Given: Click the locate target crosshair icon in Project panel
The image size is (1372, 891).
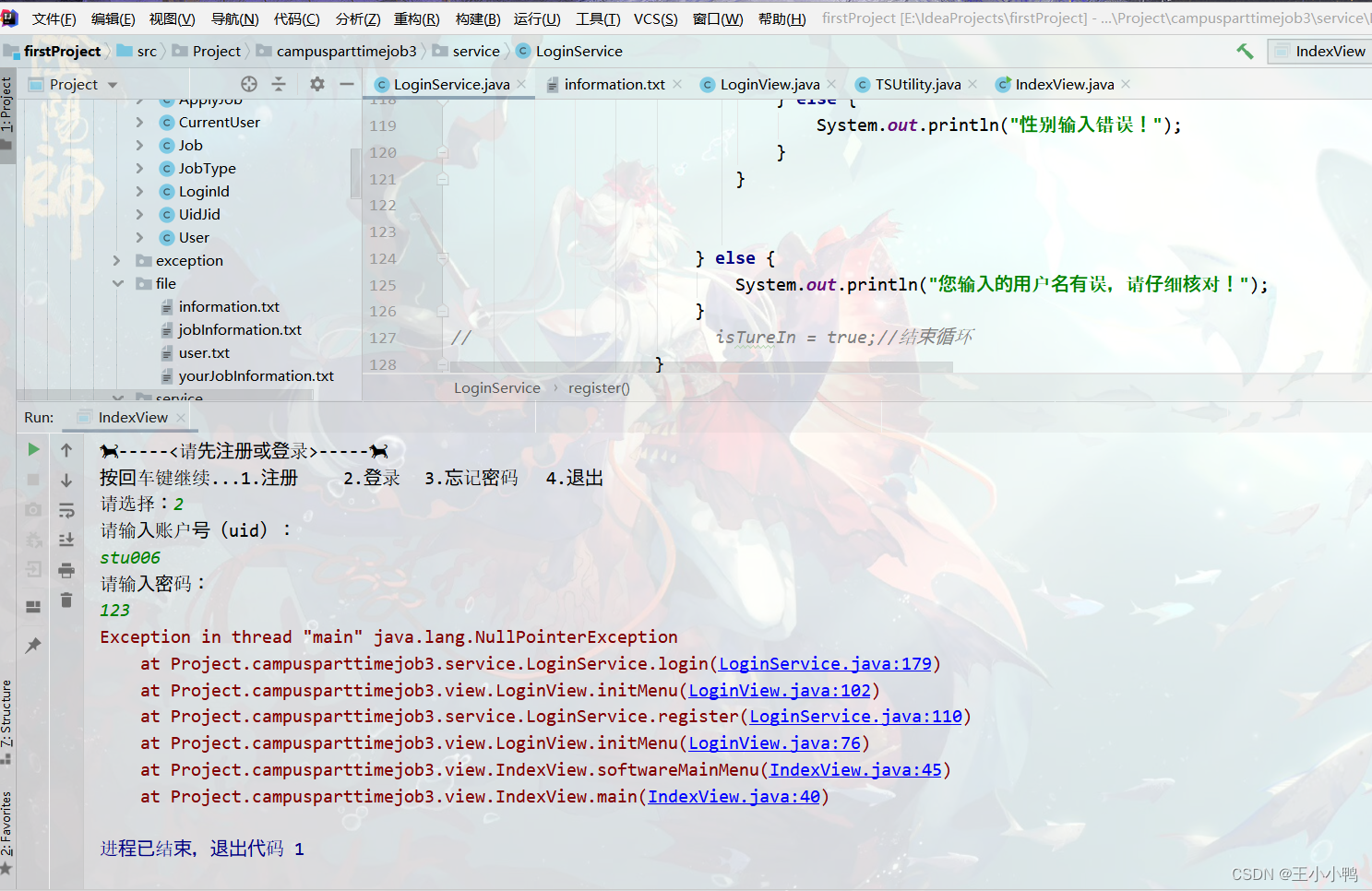Looking at the screenshot, I should point(249,84).
